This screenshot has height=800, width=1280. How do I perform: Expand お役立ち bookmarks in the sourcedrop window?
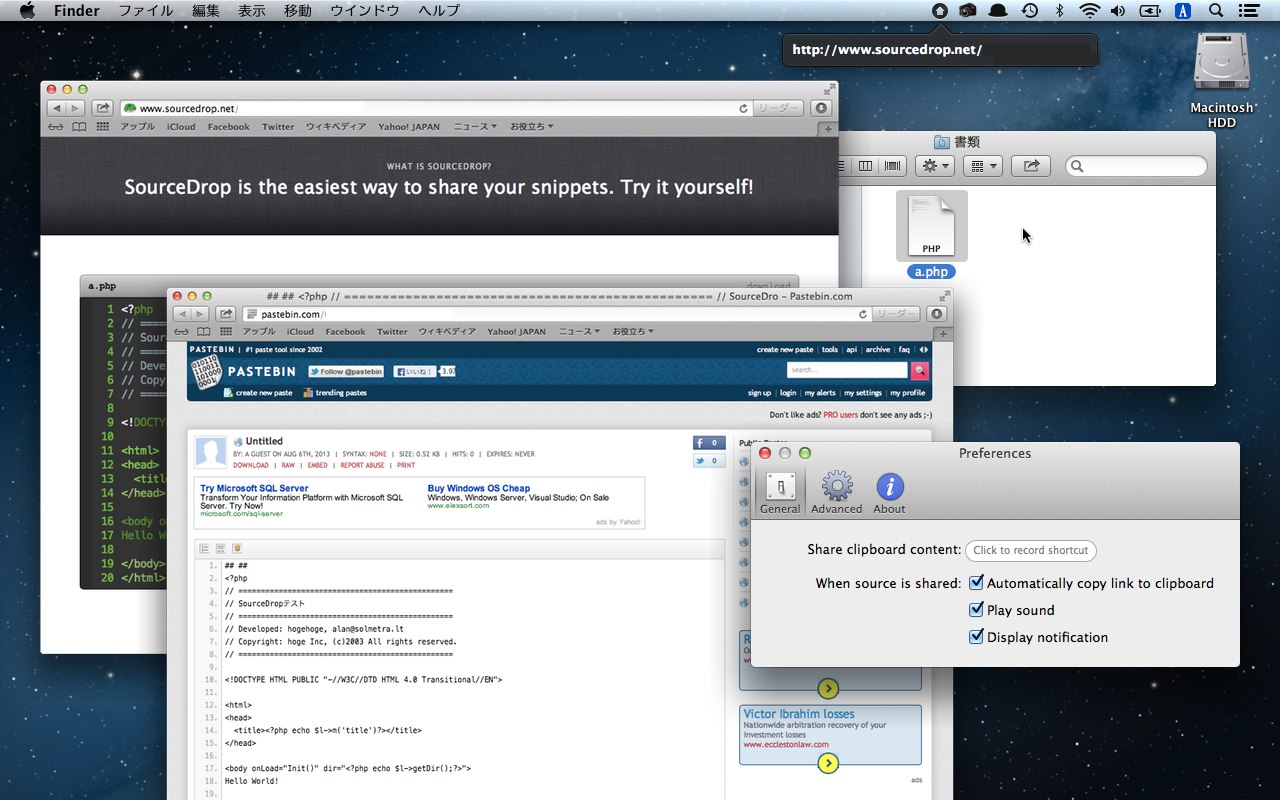[x=532, y=127]
